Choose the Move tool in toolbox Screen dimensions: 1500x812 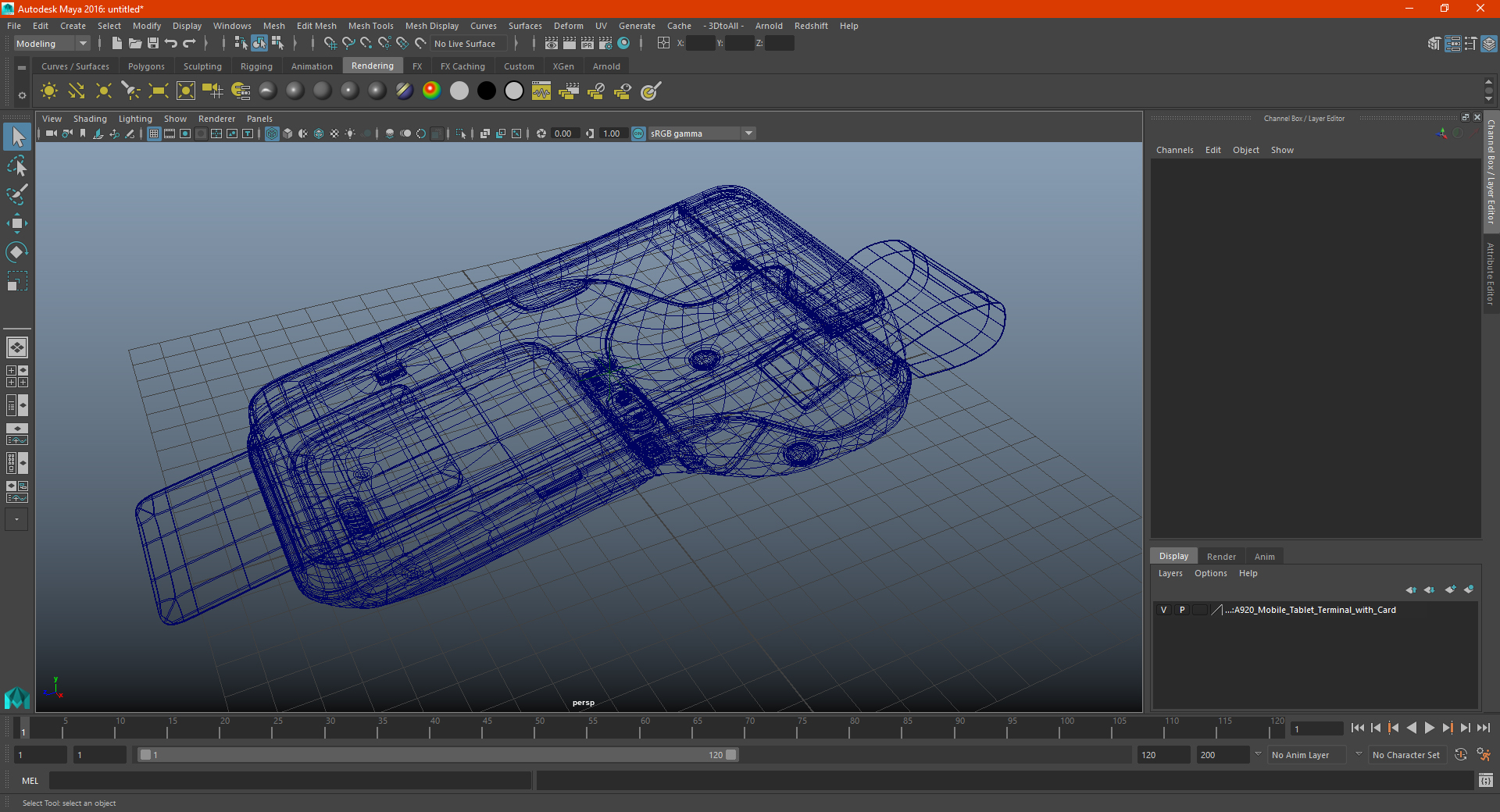pos(16,223)
